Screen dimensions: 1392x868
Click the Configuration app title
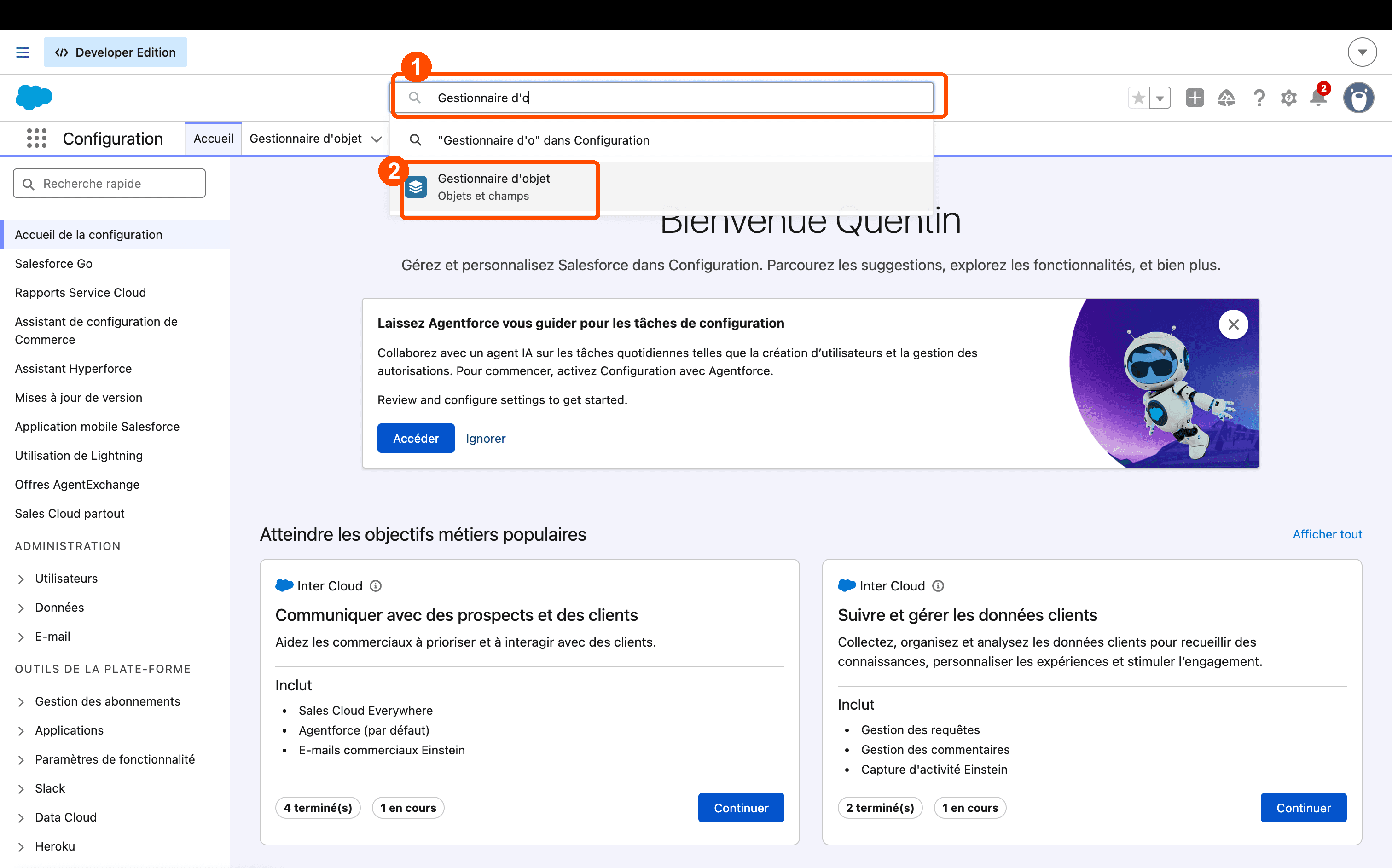(113, 139)
